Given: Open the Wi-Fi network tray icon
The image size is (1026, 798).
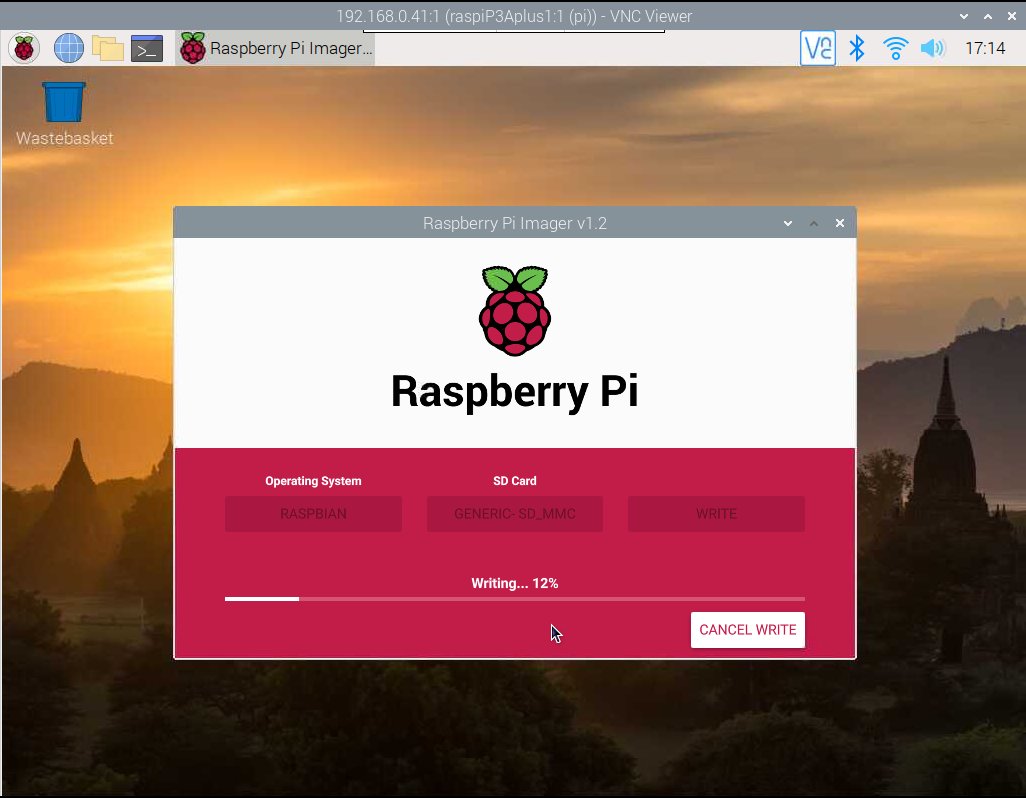Looking at the screenshot, I should (895, 48).
